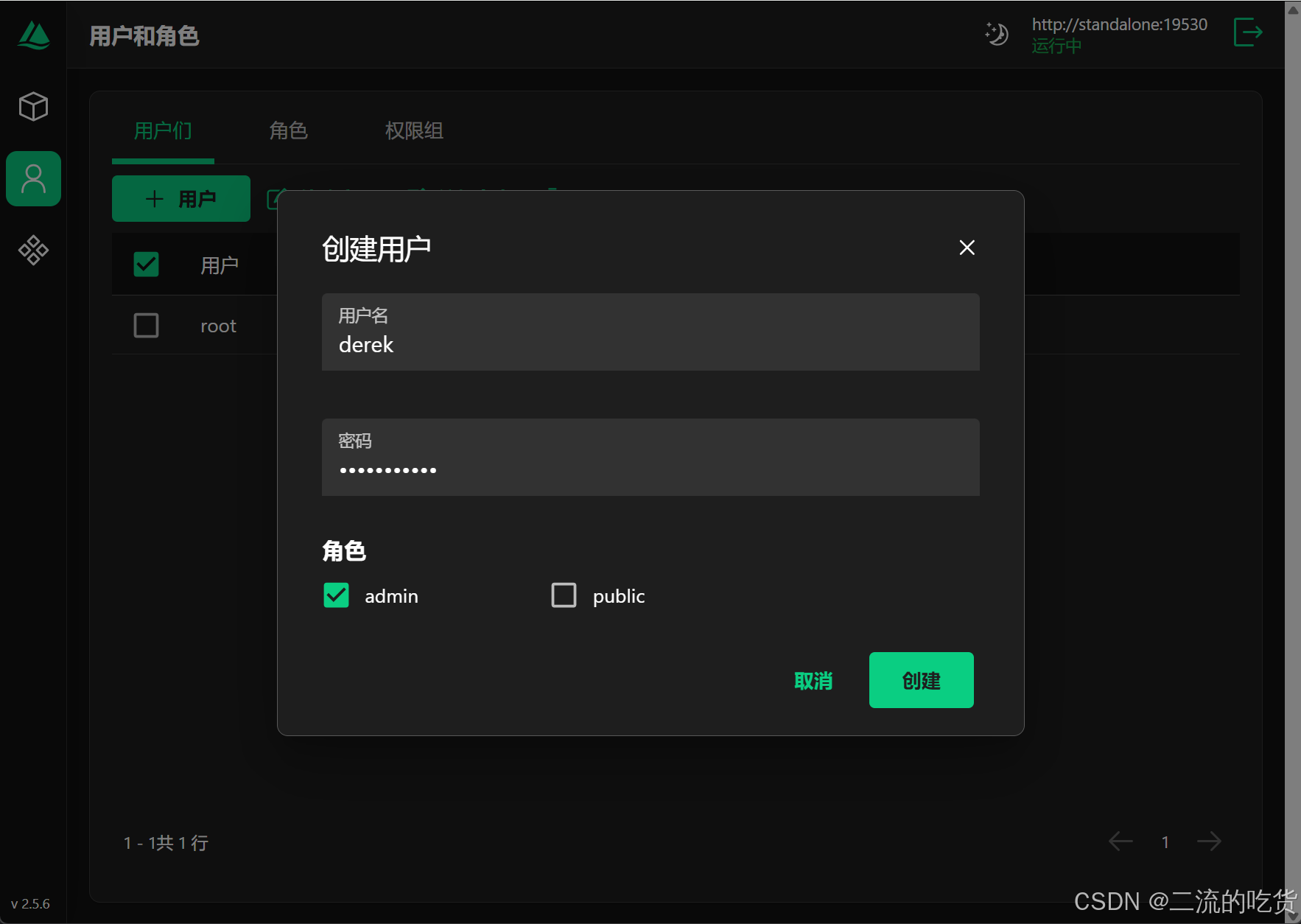This screenshot has height=924, width=1301.
Task: Click the username field containing derek
Action: pyautogui.click(x=650, y=340)
